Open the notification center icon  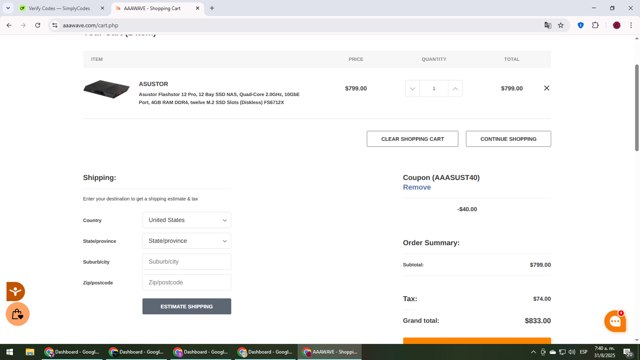[x=629, y=352]
